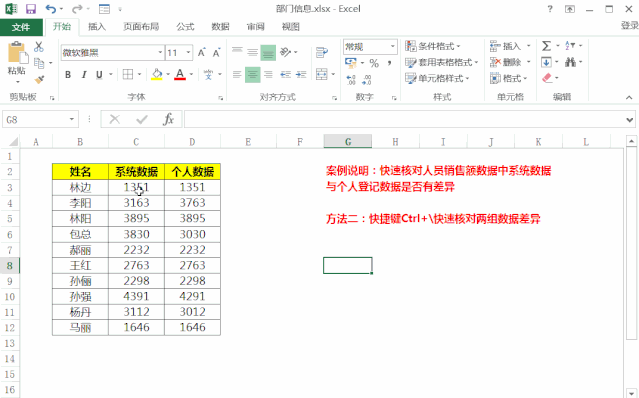The width and height of the screenshot is (639, 398).
Task: Click the comma style icon
Action: pos(390,63)
